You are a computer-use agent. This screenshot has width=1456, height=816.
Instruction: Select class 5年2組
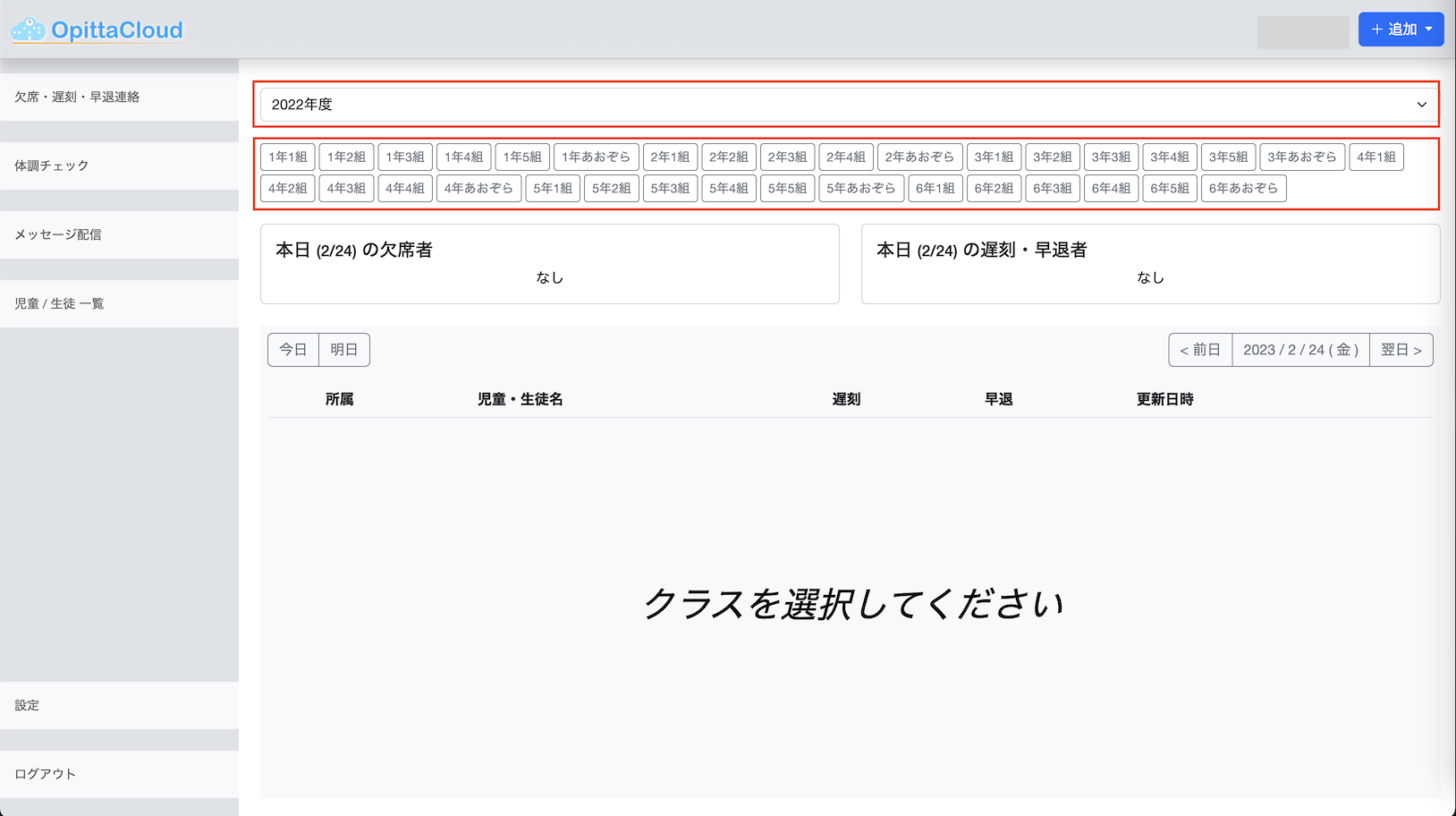[612, 188]
